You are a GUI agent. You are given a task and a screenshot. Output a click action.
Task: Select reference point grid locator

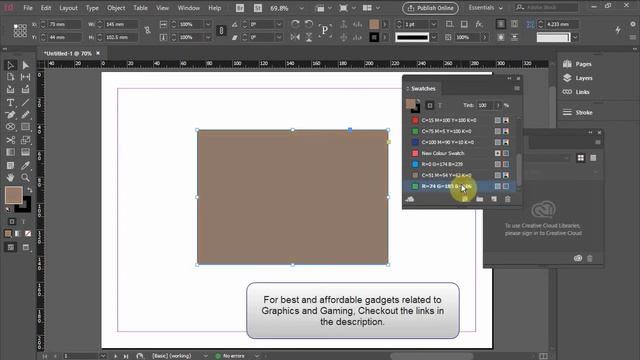pyautogui.click(x=20, y=31)
